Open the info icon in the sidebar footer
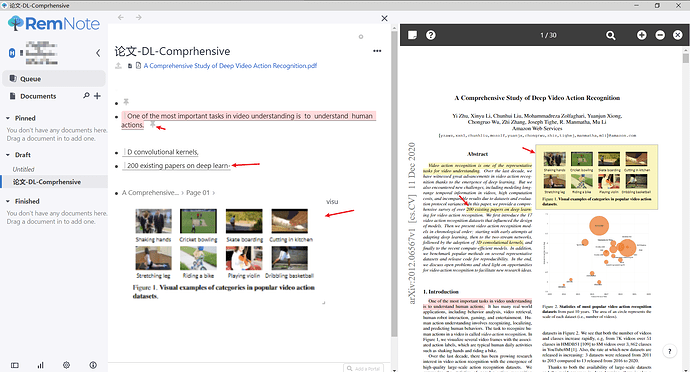 pos(93,365)
